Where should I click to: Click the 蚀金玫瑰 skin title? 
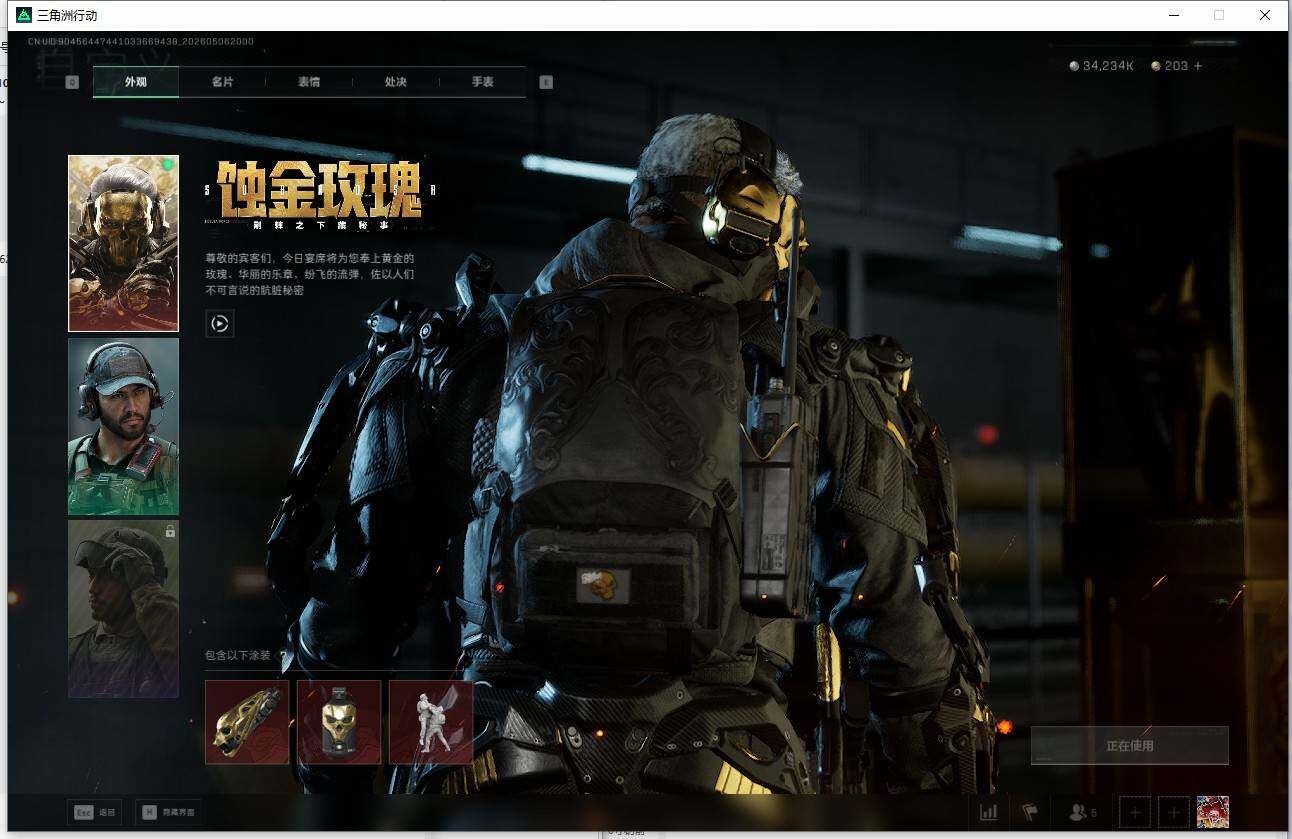point(320,190)
